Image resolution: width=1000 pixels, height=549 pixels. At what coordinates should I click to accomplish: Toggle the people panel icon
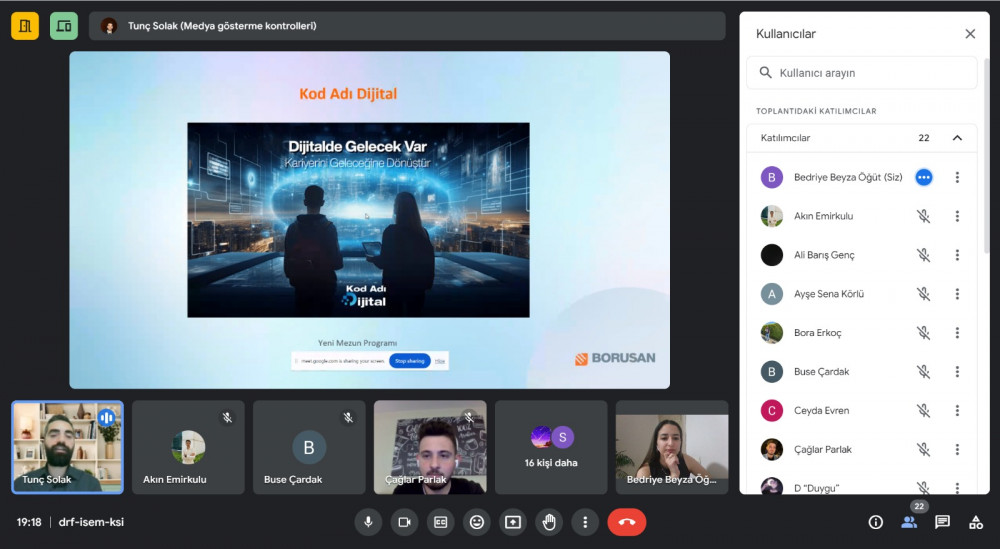click(x=909, y=522)
